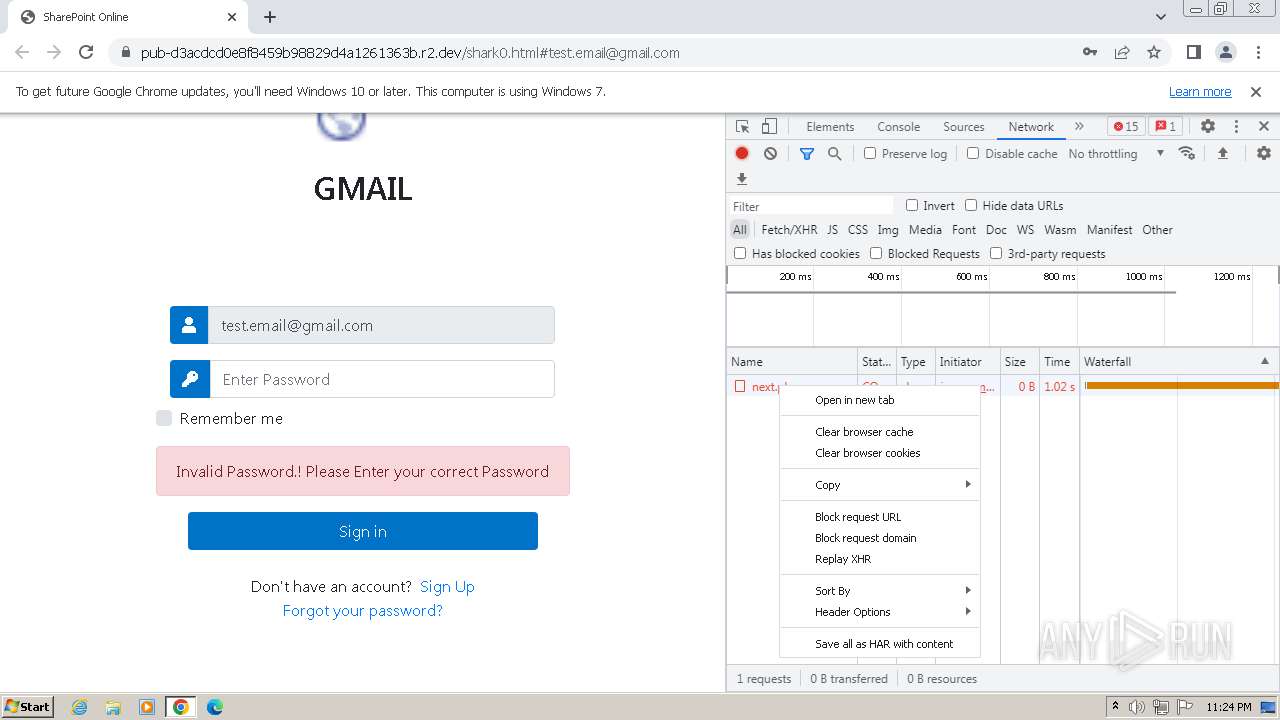The height and width of the screenshot is (720, 1280).
Task: Show hidden system tray icons arrow
Action: [x=1115, y=707]
